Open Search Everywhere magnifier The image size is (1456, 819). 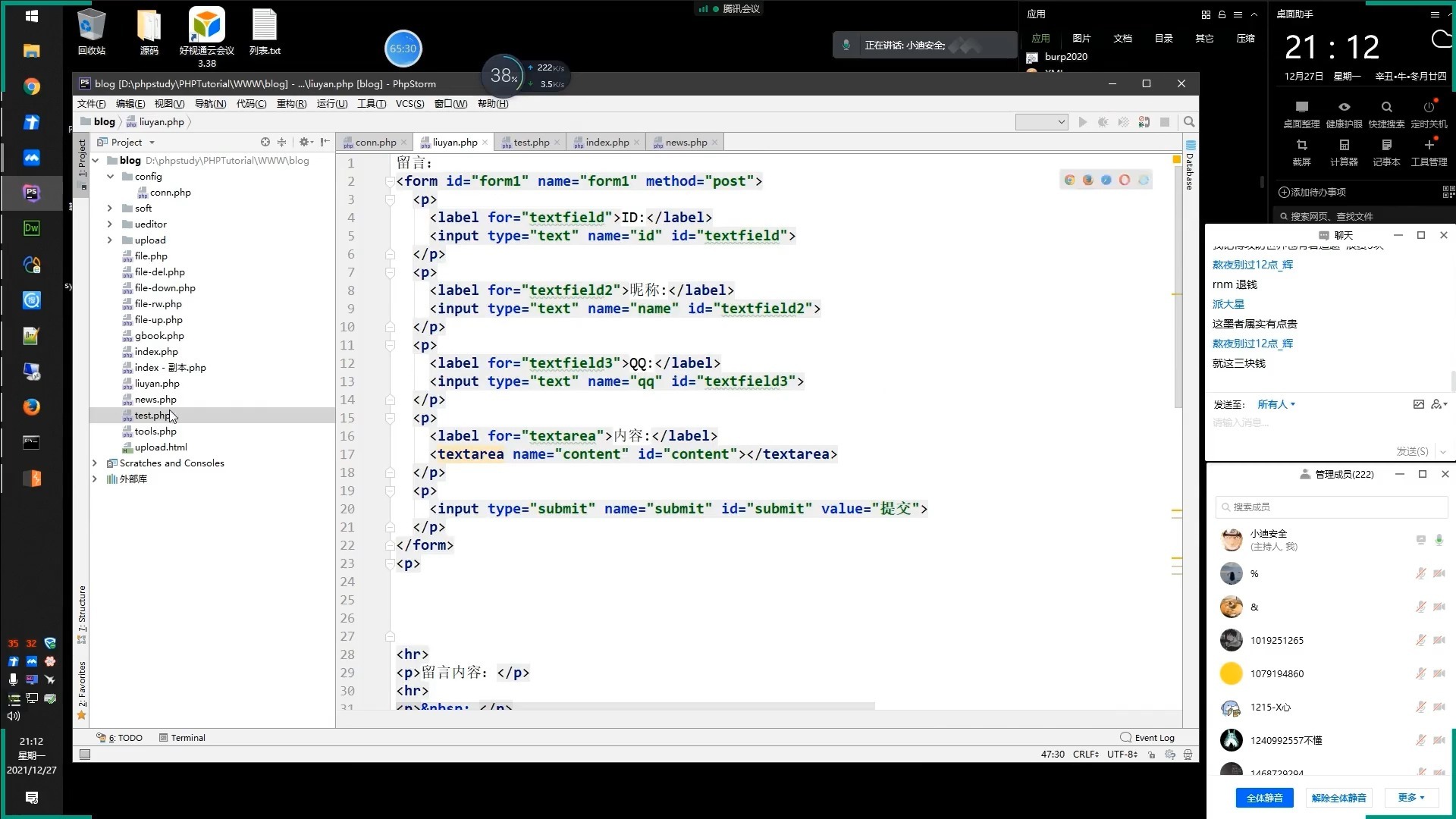[x=1189, y=122]
